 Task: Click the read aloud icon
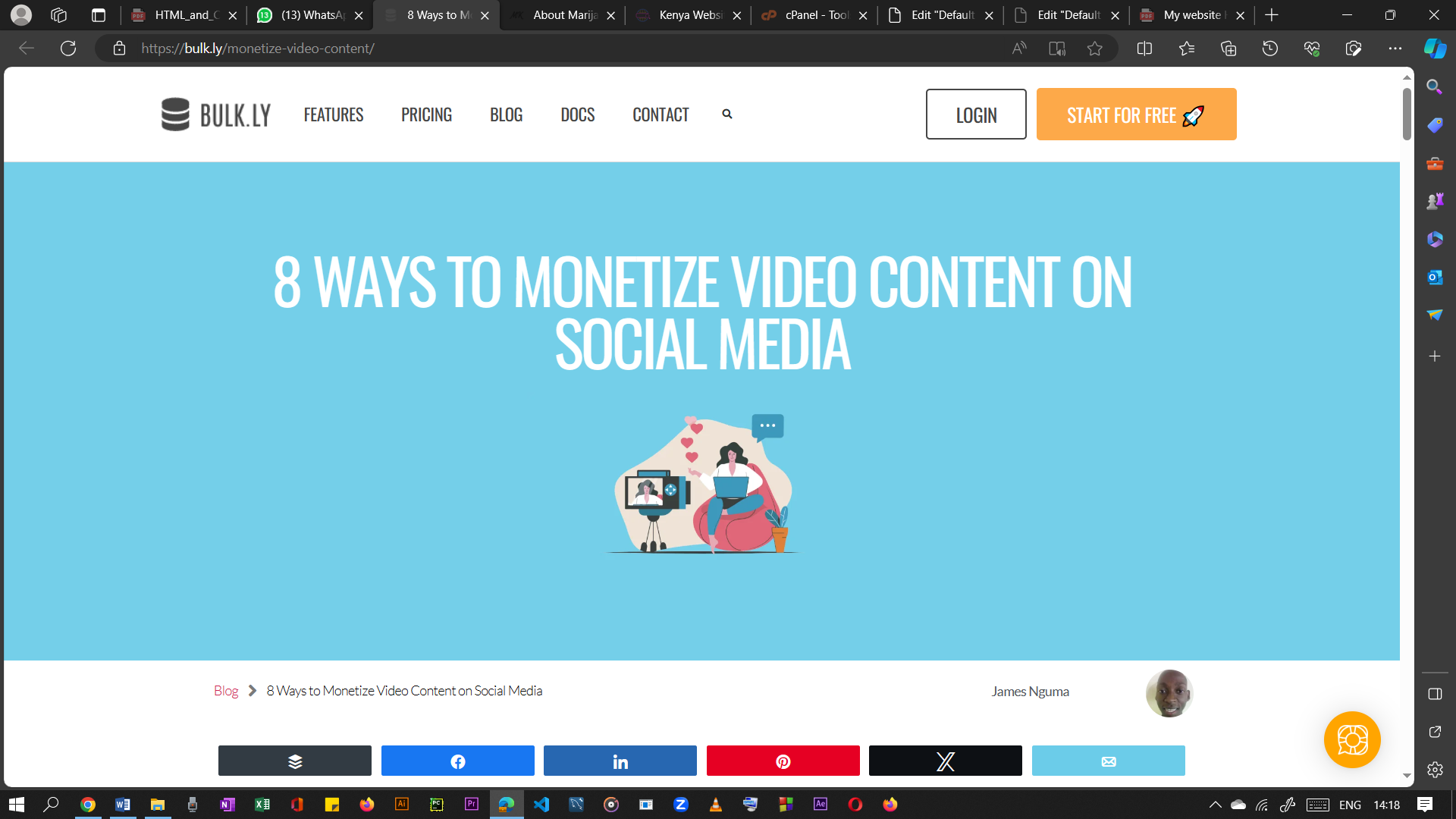1019,49
